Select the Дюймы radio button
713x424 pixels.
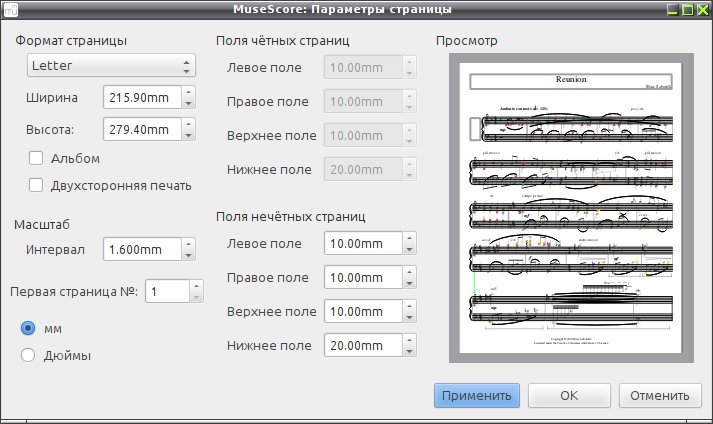[x=28, y=355]
